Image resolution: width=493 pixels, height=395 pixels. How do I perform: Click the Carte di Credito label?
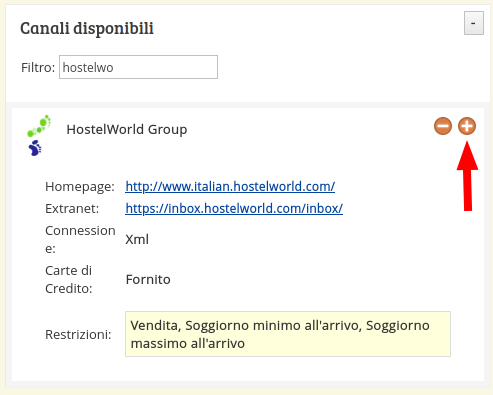[69, 279]
